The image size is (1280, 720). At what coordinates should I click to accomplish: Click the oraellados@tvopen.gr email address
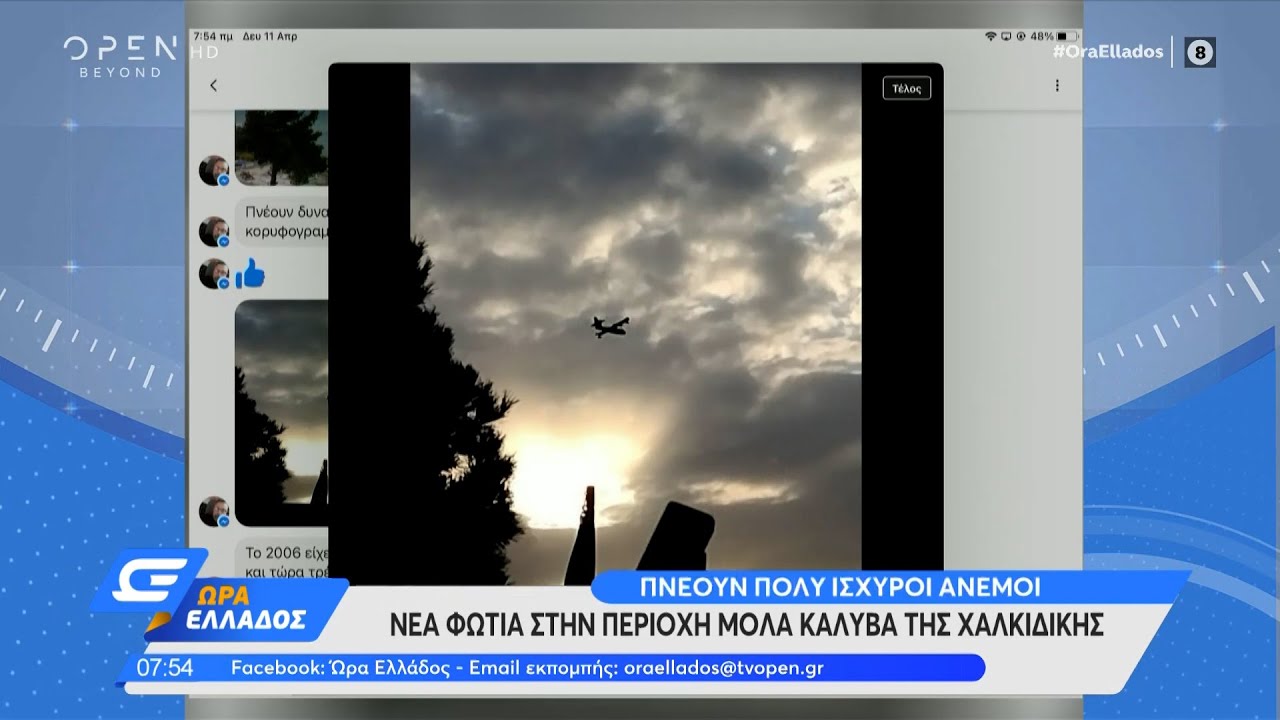(723, 668)
